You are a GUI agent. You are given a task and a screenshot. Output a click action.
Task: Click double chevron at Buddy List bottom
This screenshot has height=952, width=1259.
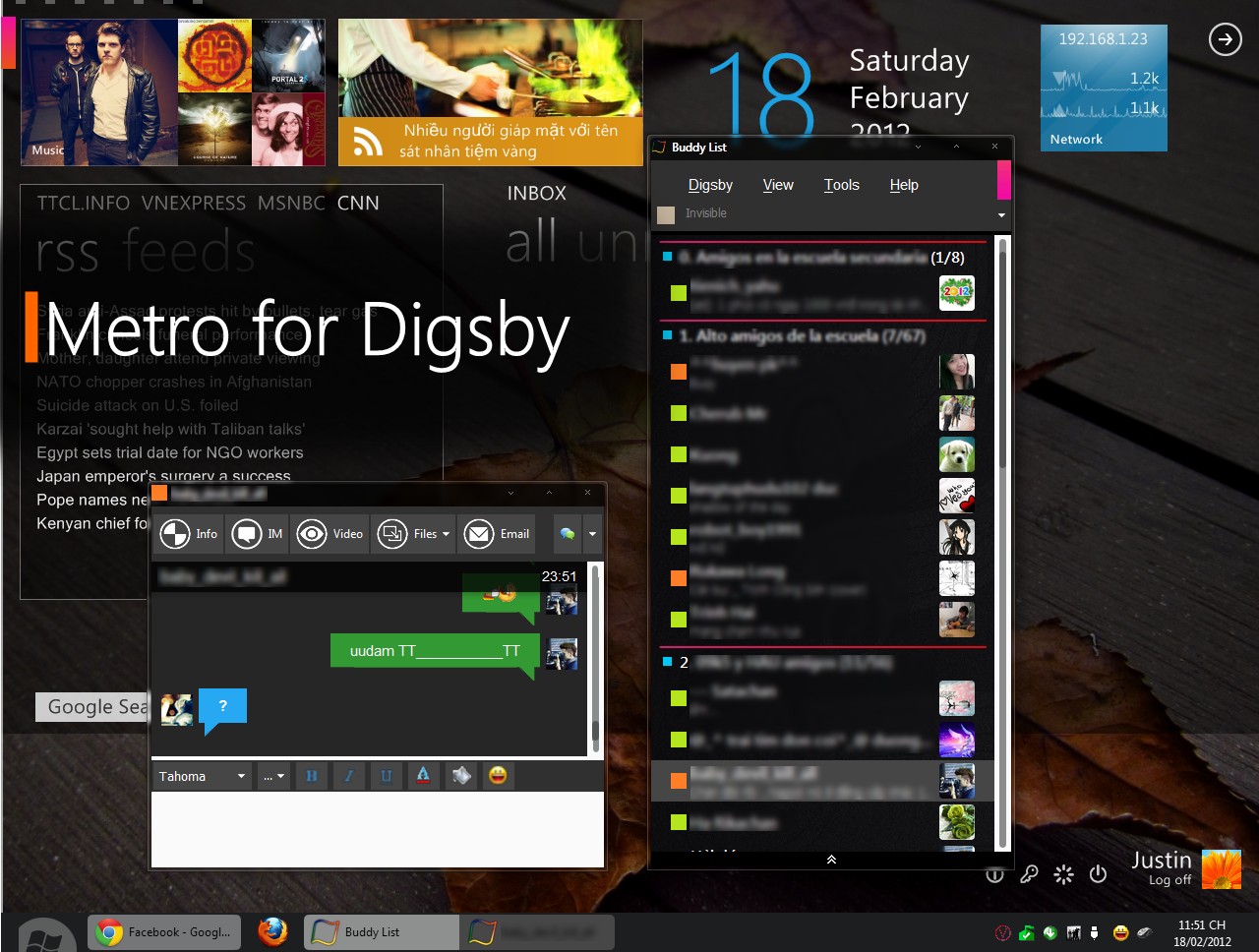pos(831,860)
